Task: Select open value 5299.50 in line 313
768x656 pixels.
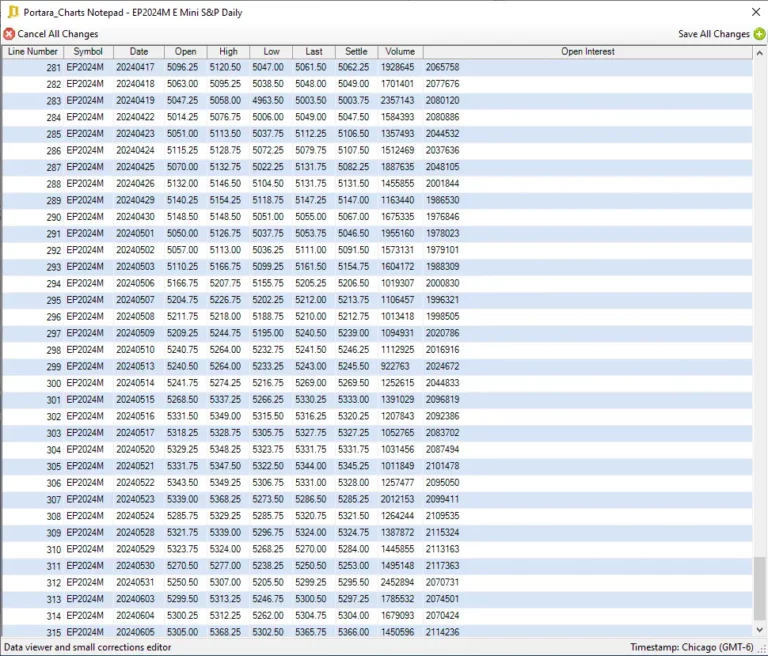Action: click(183, 599)
